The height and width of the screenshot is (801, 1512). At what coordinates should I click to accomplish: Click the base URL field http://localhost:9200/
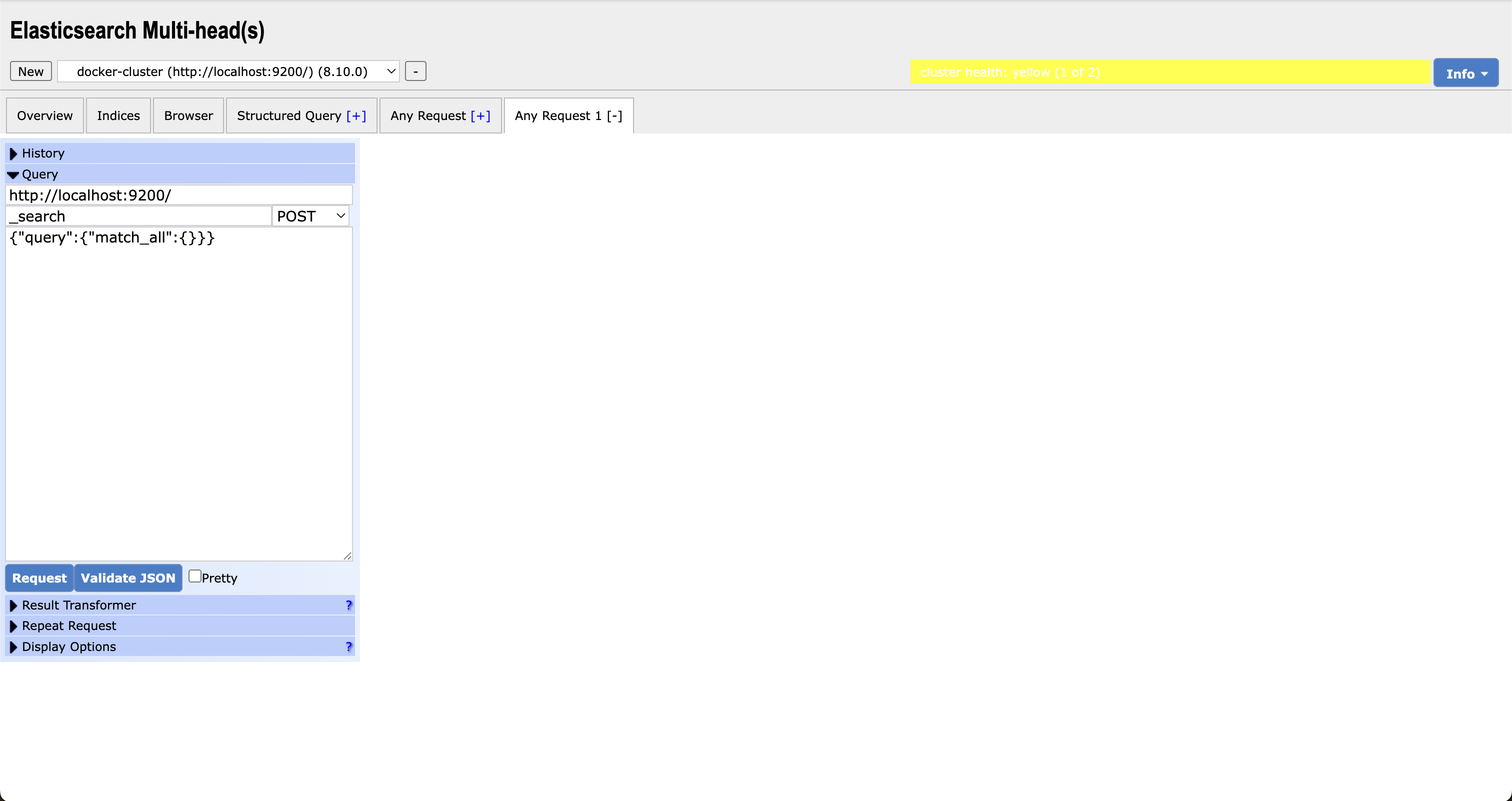click(179, 195)
